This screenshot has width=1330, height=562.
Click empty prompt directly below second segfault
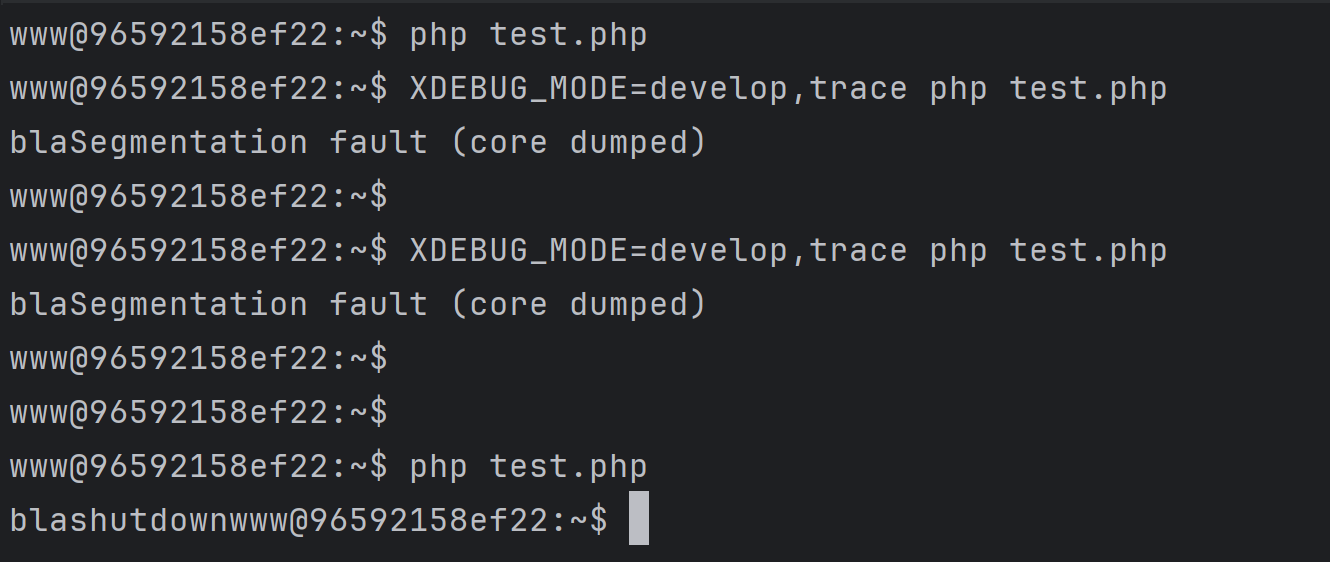pyautogui.click(x=198, y=359)
